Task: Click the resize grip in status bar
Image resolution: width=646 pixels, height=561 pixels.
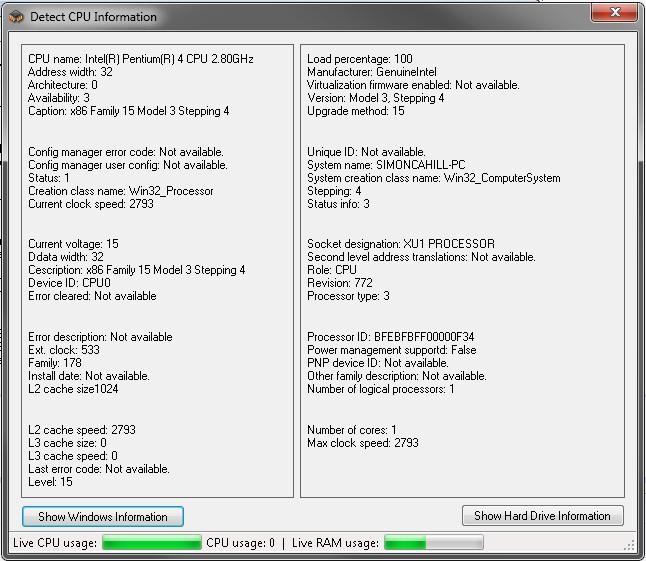Action: pos(630,546)
